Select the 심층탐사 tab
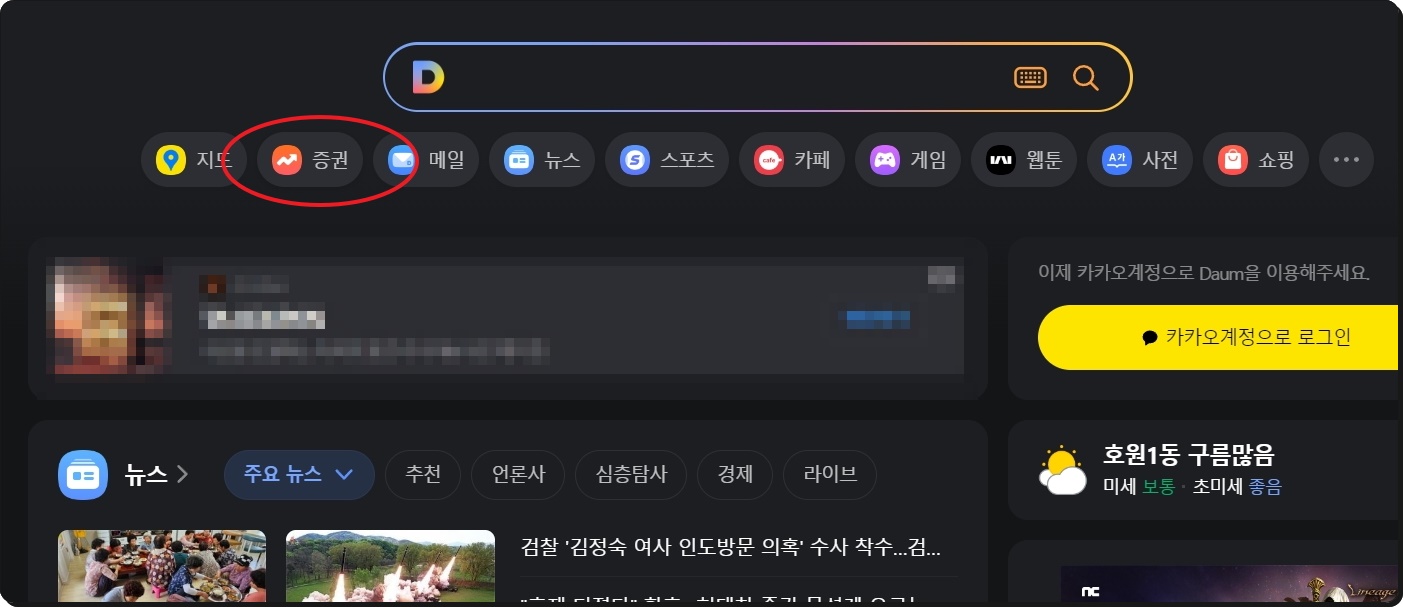 click(x=631, y=475)
